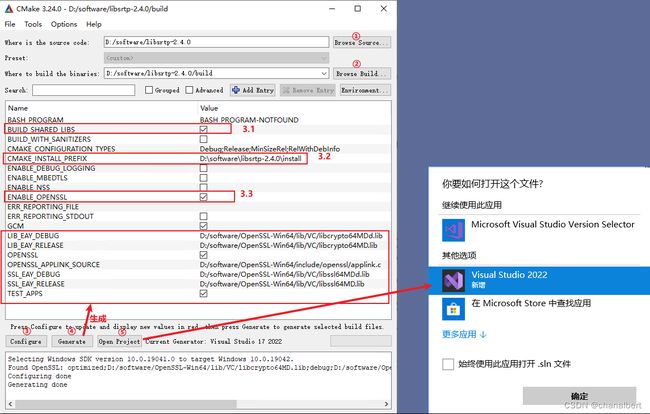Confirm with the 确定 button

(x=579, y=396)
